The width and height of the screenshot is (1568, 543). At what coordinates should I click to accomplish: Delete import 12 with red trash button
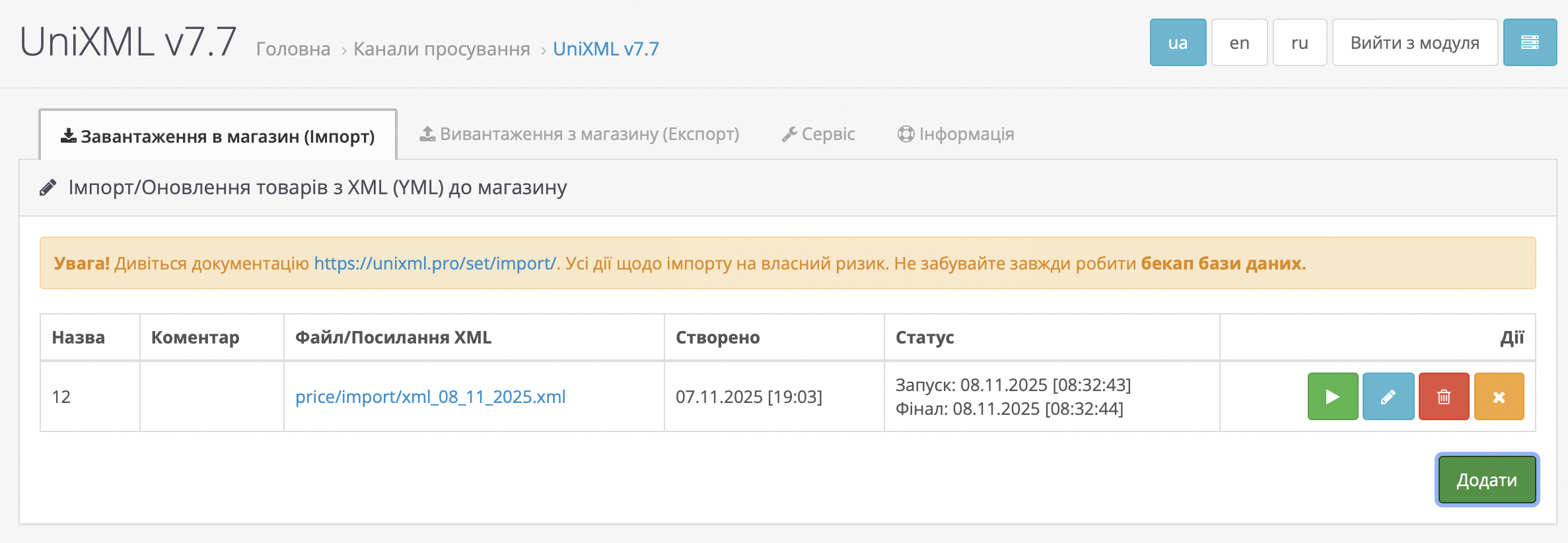(1444, 396)
